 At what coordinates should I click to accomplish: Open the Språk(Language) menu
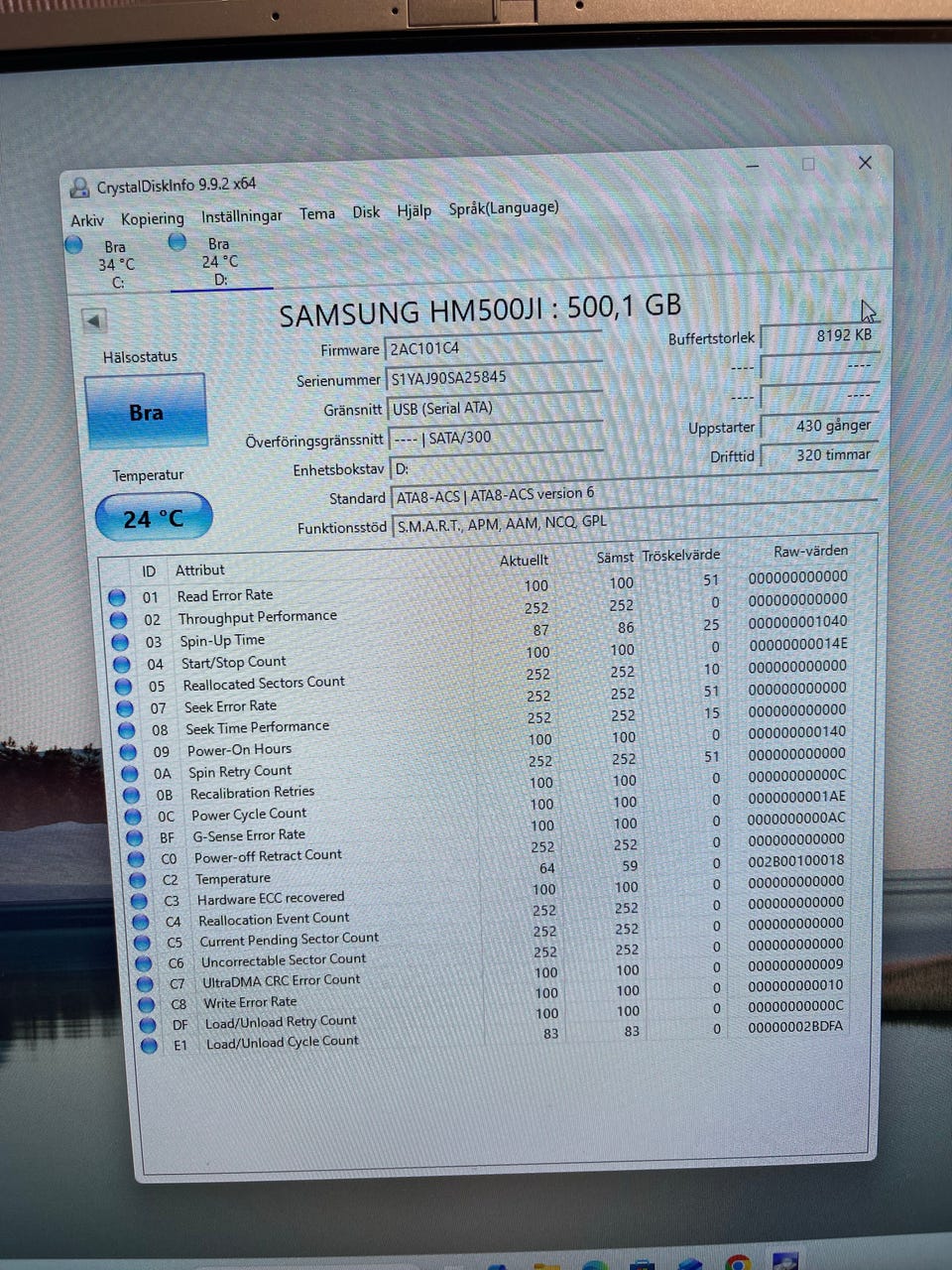[x=504, y=208]
